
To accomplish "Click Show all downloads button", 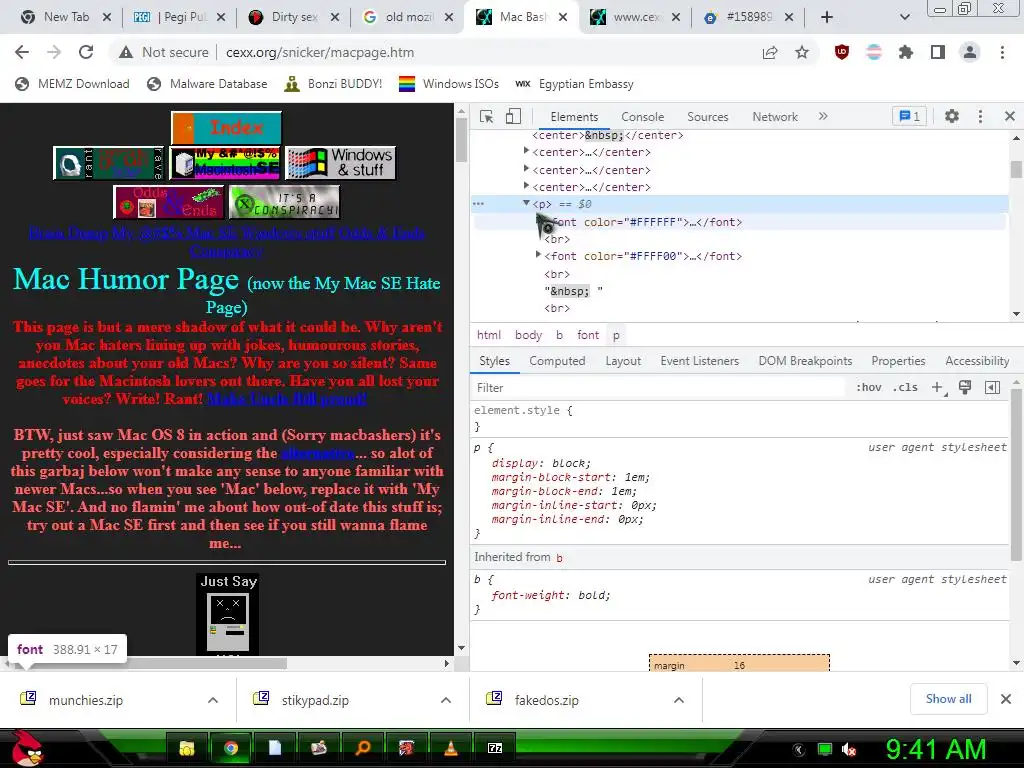I will pyautogui.click(x=948, y=699).
